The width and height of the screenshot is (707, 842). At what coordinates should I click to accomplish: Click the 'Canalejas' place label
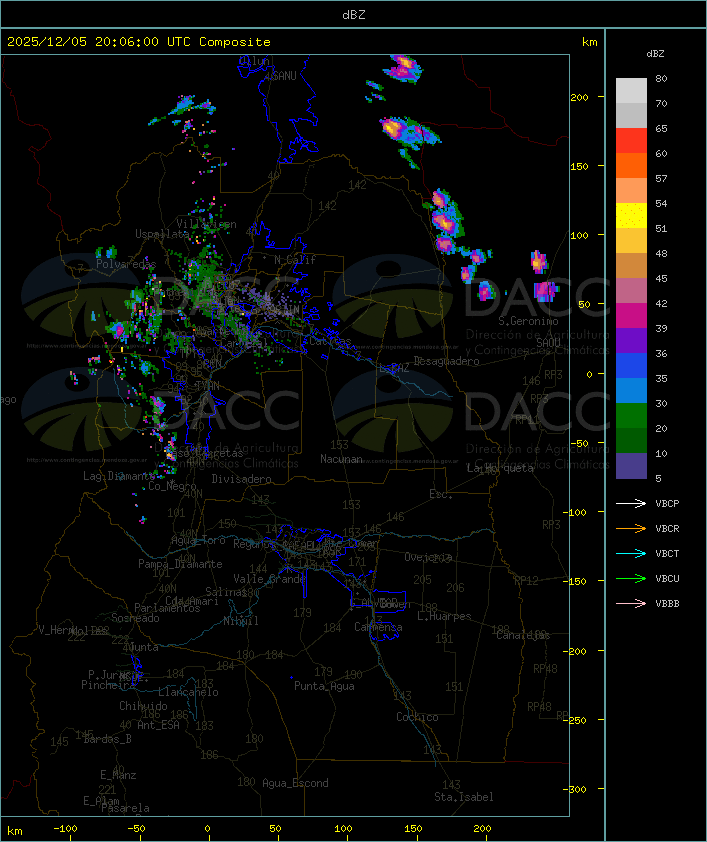523,636
